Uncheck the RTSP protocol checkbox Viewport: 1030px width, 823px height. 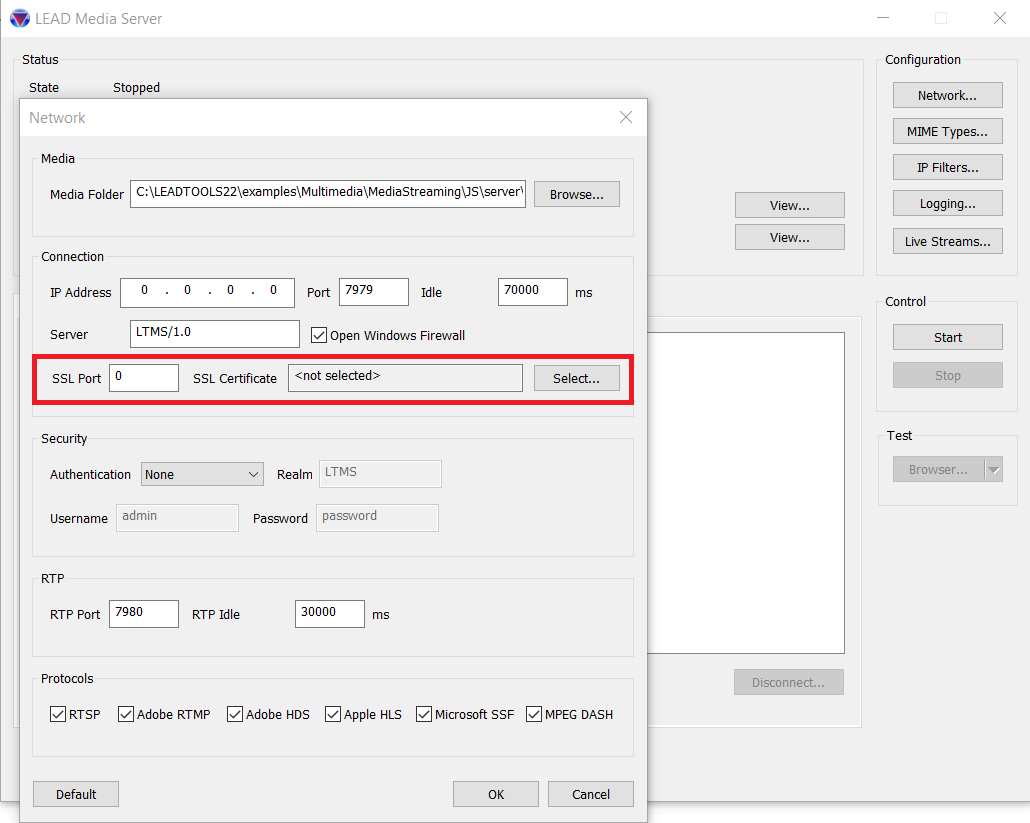[58, 714]
